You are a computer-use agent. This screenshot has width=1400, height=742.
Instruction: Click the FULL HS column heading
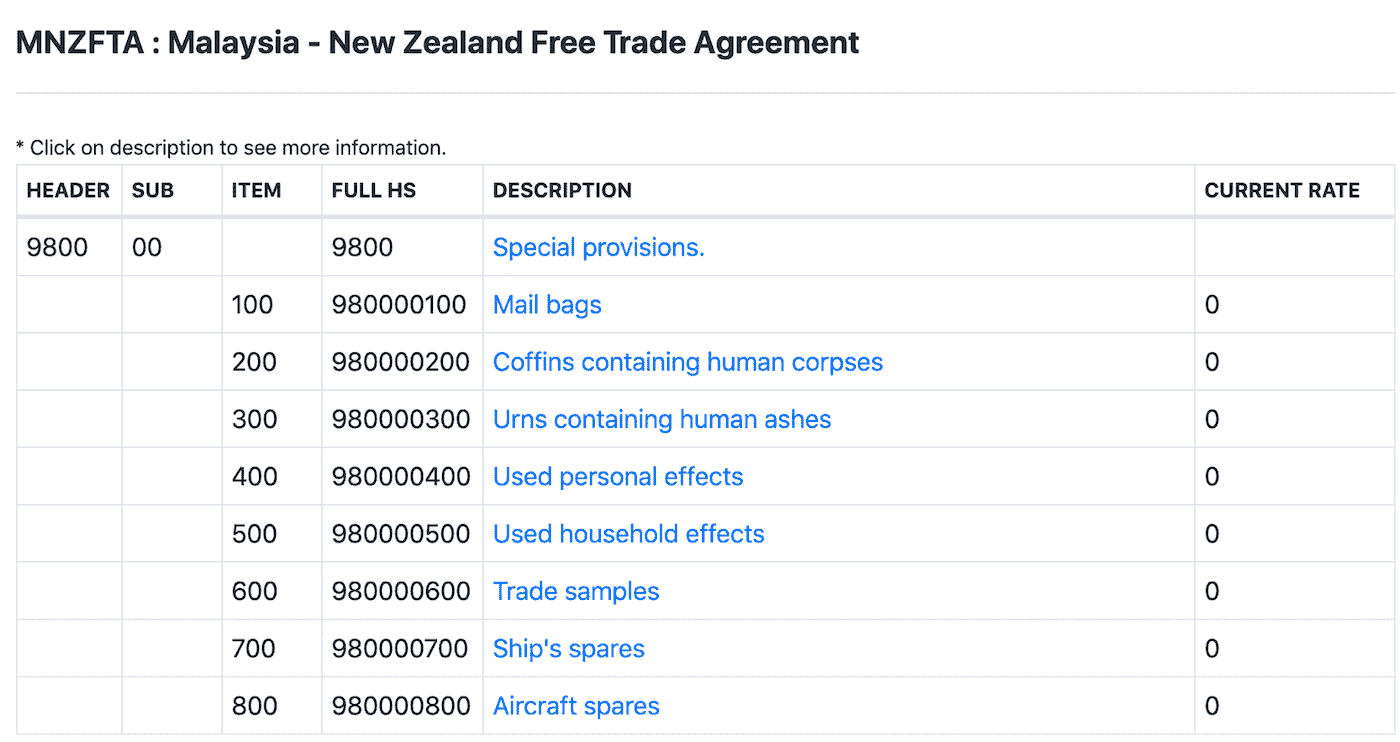coord(374,190)
